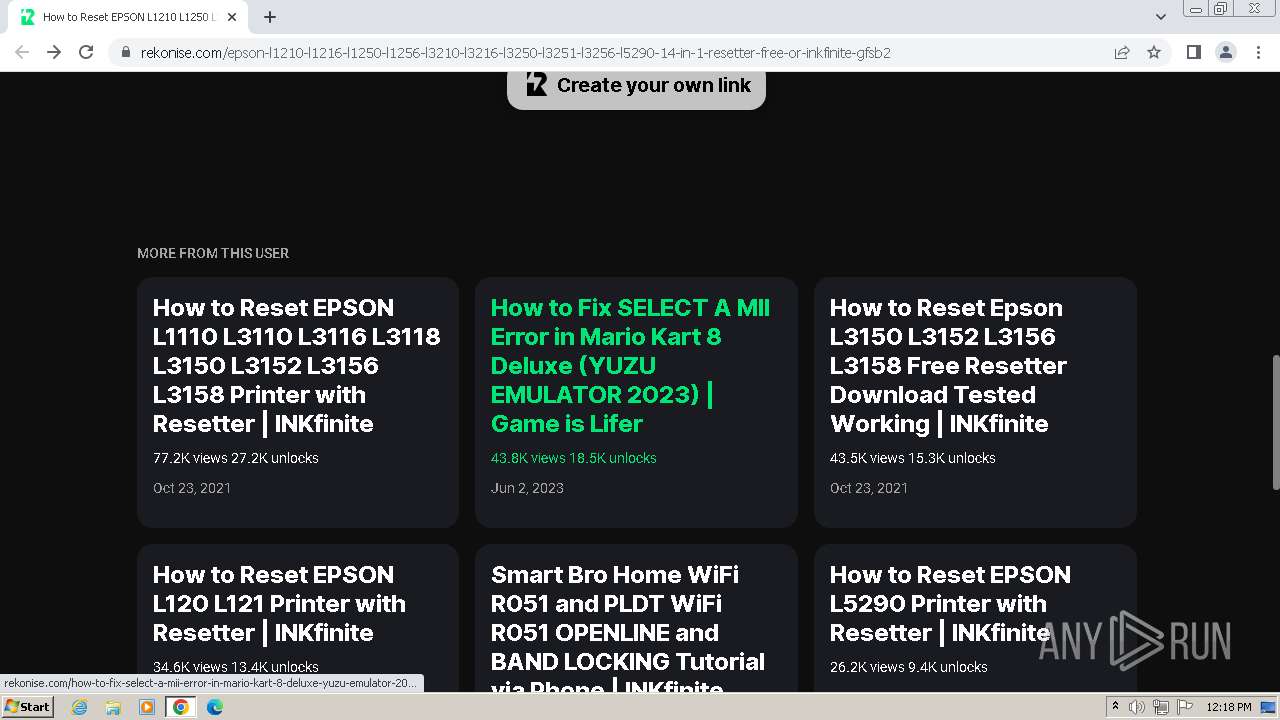The image size is (1280, 720).
Task: Click the Rekonise logo in Create link button
Action: (536, 85)
